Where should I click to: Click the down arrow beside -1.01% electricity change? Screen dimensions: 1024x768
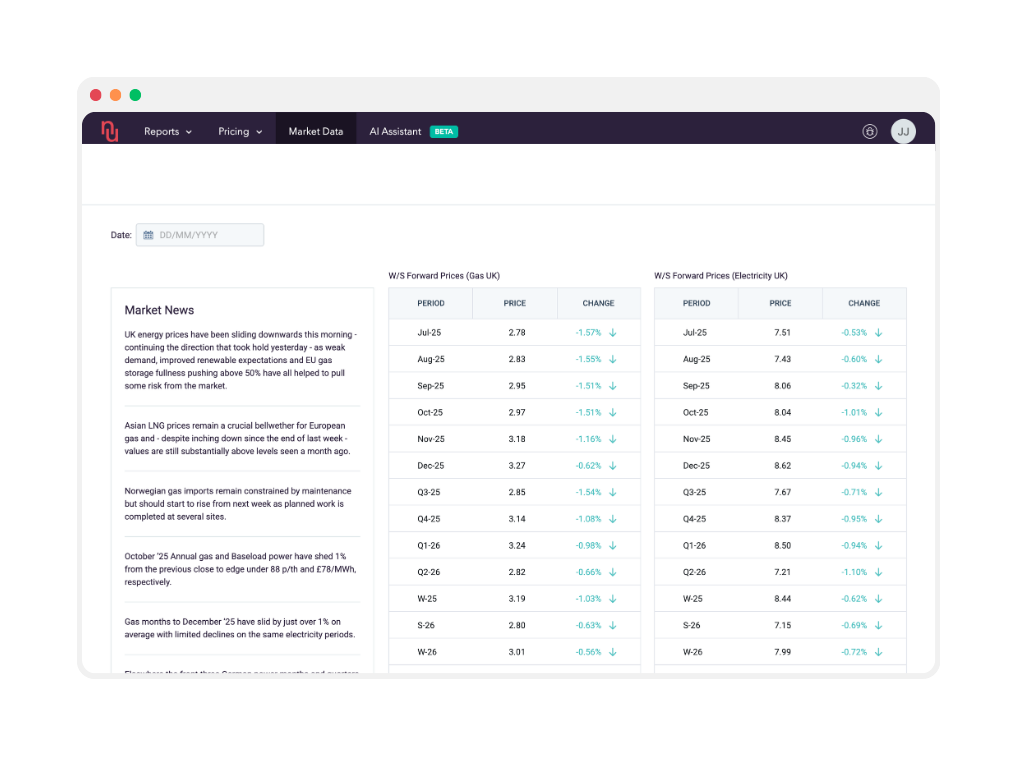tap(878, 413)
